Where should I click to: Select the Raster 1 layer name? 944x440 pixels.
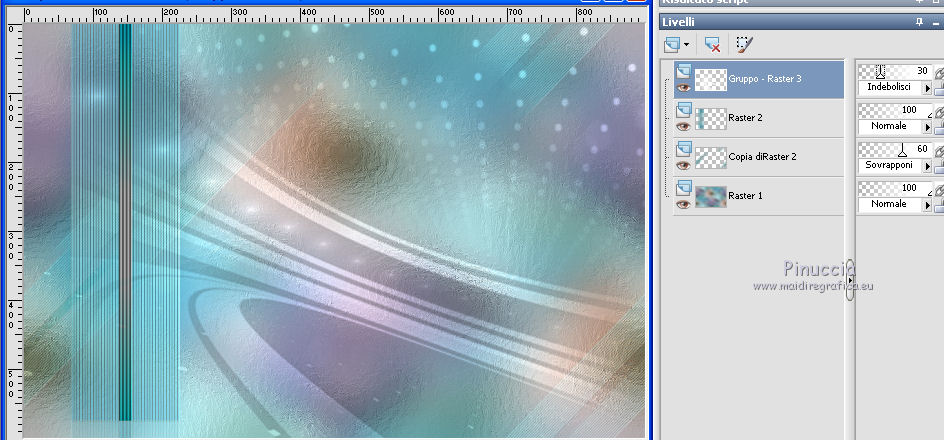[x=745, y=196]
